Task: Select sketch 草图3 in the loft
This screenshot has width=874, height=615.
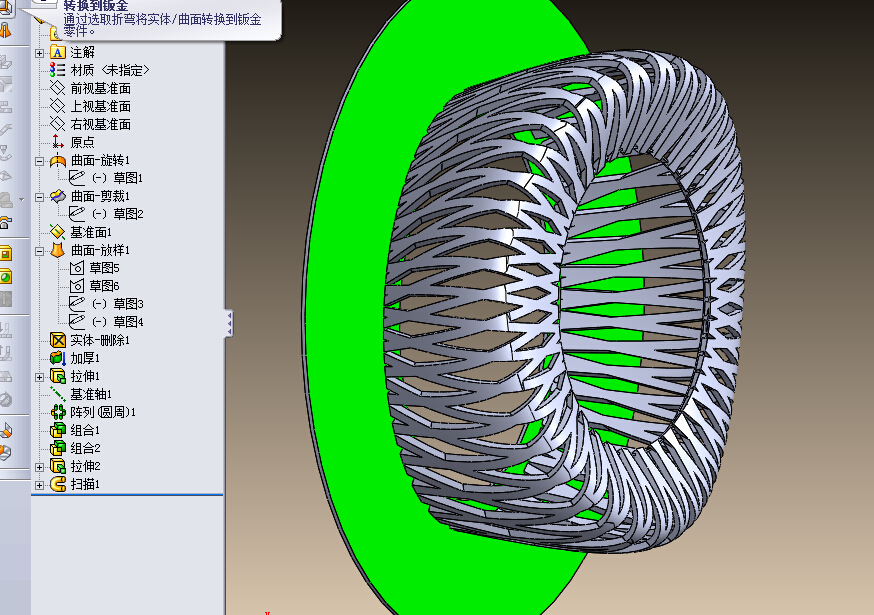Action: pos(106,304)
